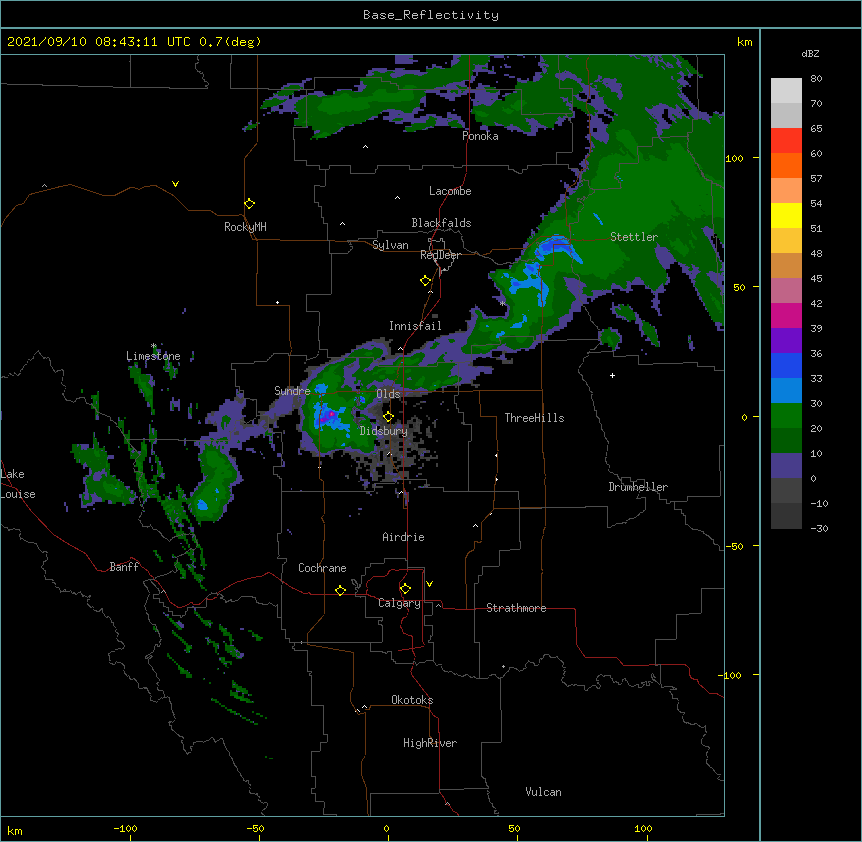Screen dimensions: 862x842
Task: Click the Ponoka city label
Action: click(480, 136)
